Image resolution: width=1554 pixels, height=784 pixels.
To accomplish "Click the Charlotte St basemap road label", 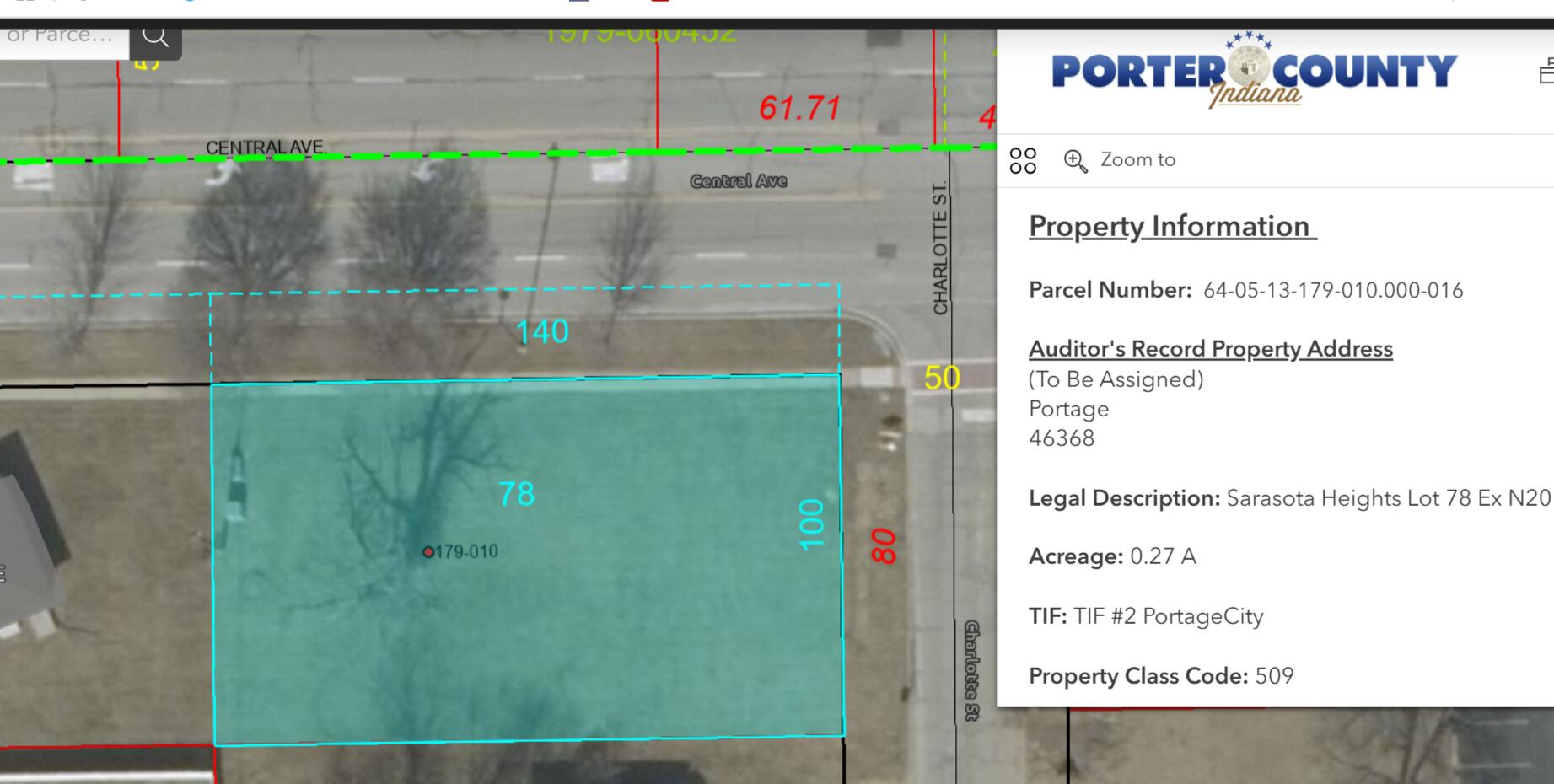I will (971, 671).
